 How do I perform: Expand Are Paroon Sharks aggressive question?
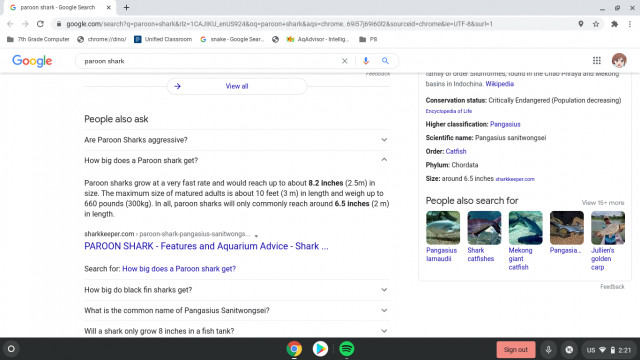pos(237,140)
